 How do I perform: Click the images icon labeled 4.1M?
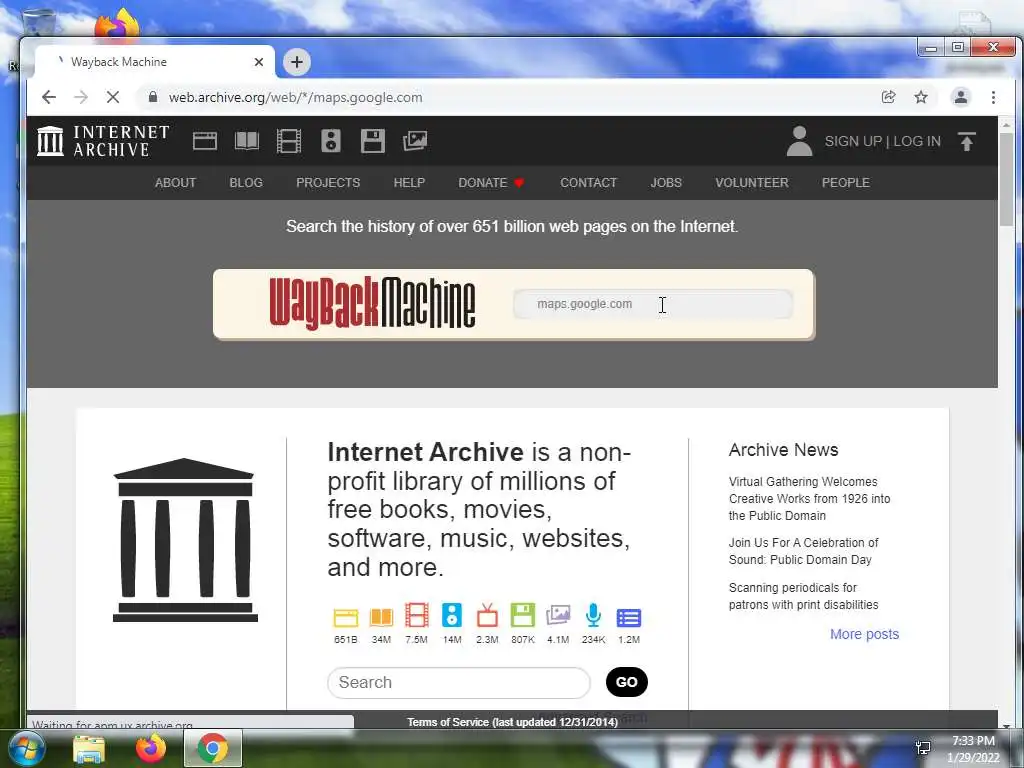tap(558, 615)
